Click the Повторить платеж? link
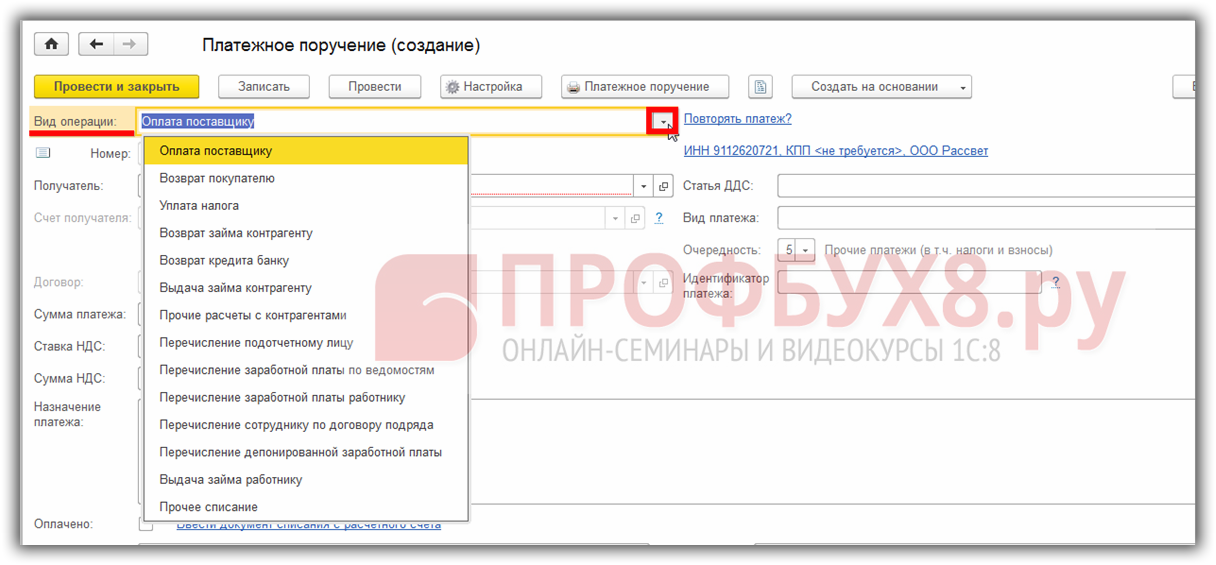 pyautogui.click(x=737, y=119)
